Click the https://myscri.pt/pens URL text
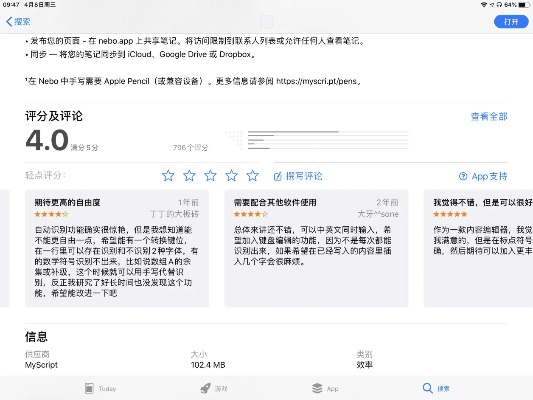The image size is (533, 400). click(316, 81)
